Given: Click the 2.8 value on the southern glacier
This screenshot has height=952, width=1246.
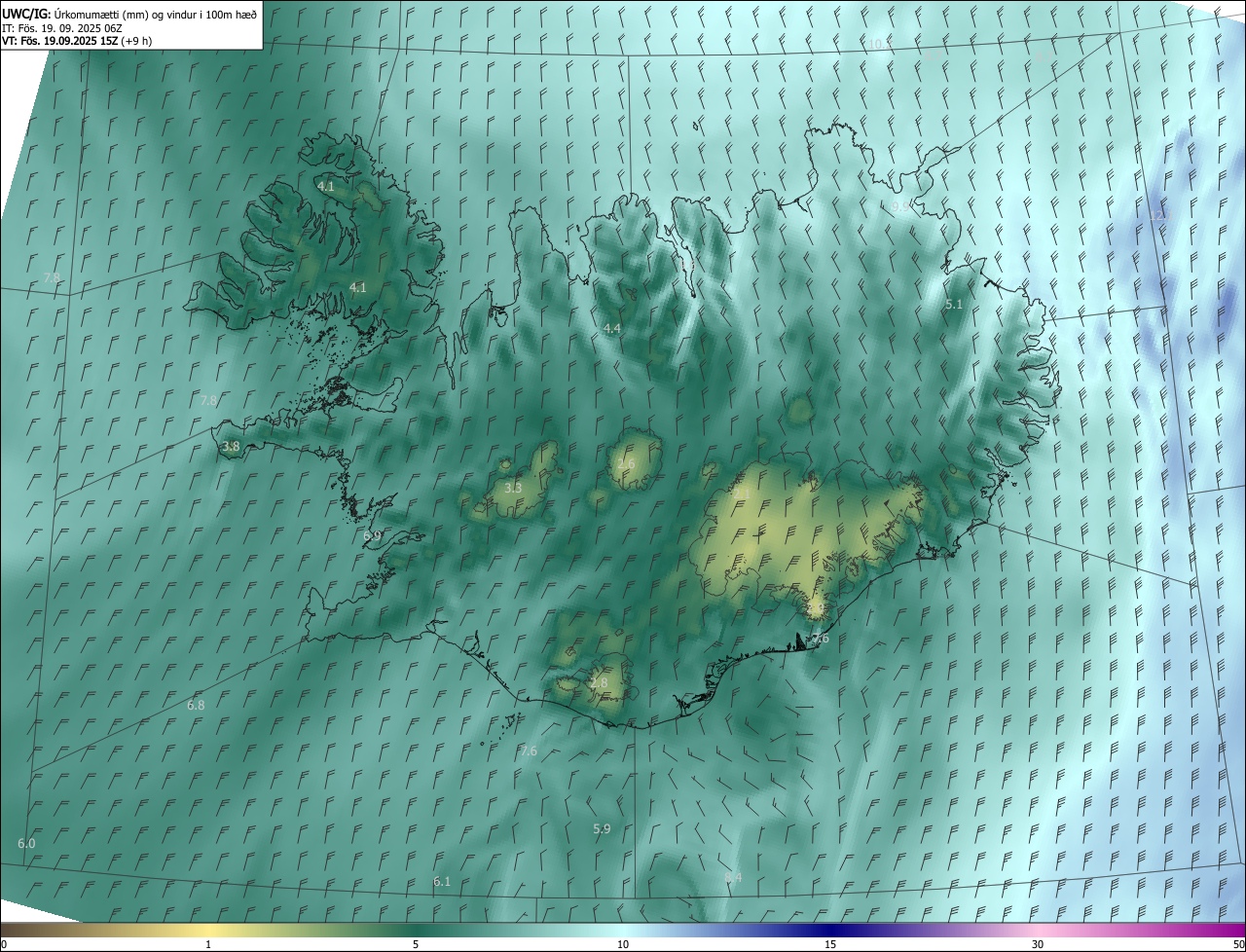Looking at the screenshot, I should click(599, 683).
